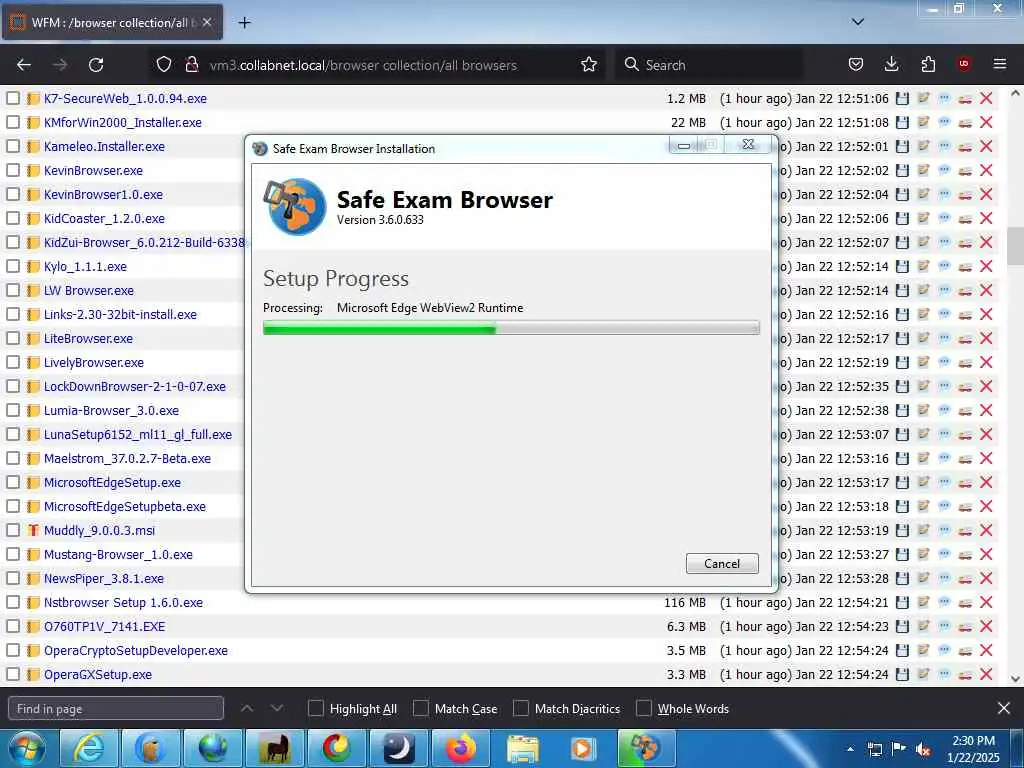The height and width of the screenshot is (768, 1024).
Task: Open Windows Explorer folder on taskbar
Action: coord(522,748)
